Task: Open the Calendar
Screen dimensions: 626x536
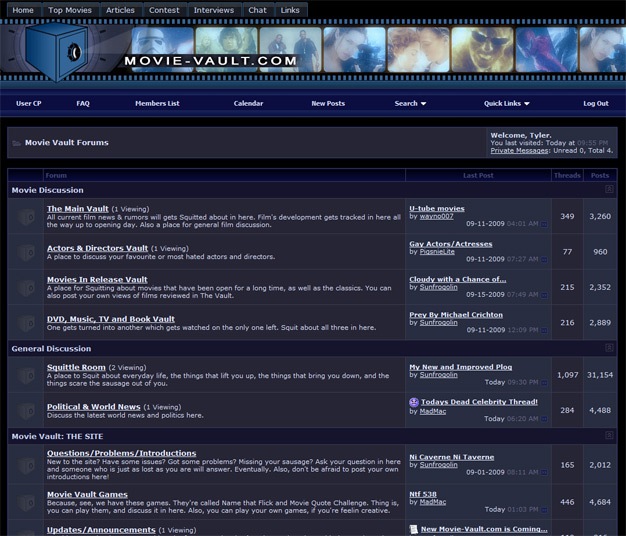Action: (248, 103)
